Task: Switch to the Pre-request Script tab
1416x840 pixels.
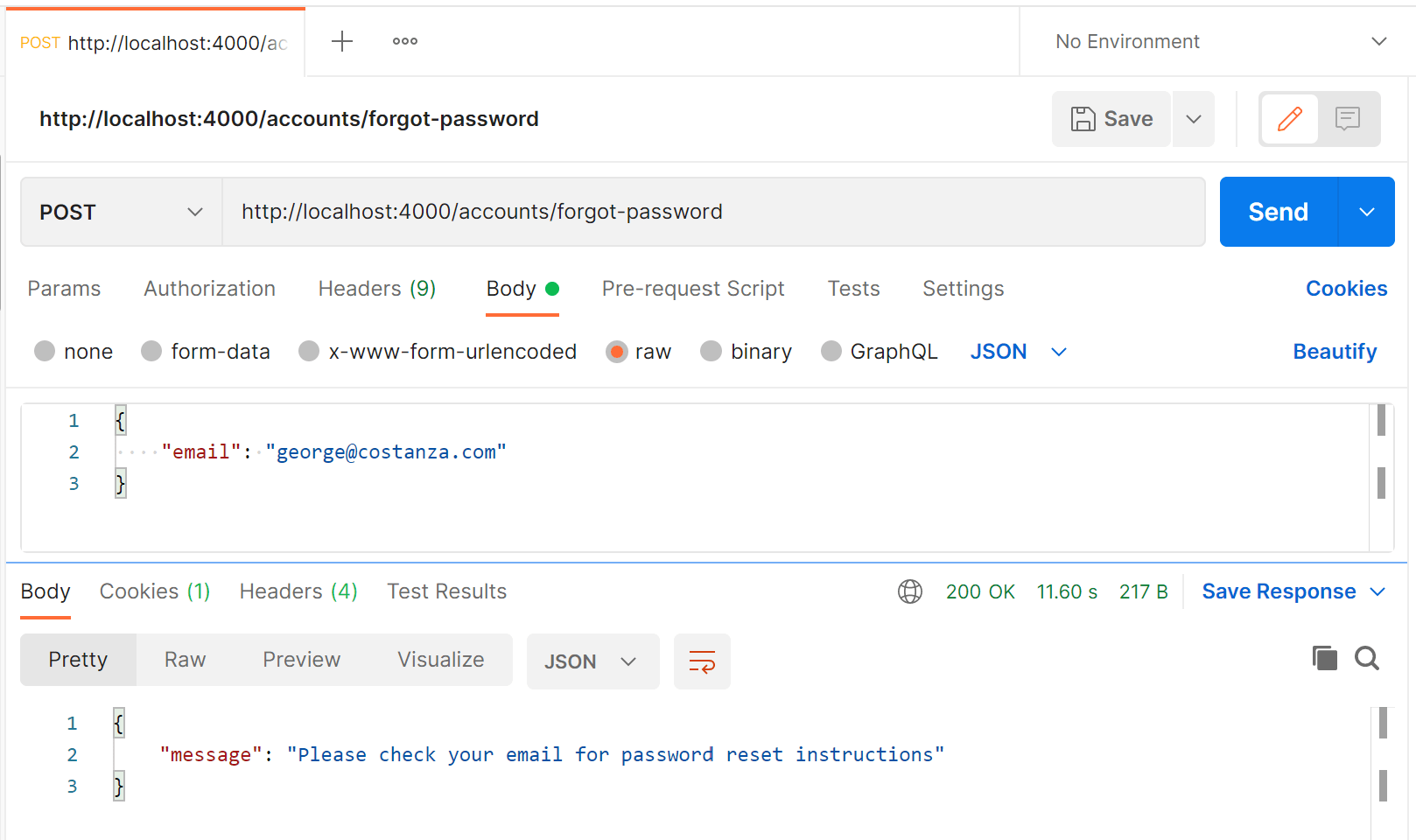Action: (x=693, y=289)
